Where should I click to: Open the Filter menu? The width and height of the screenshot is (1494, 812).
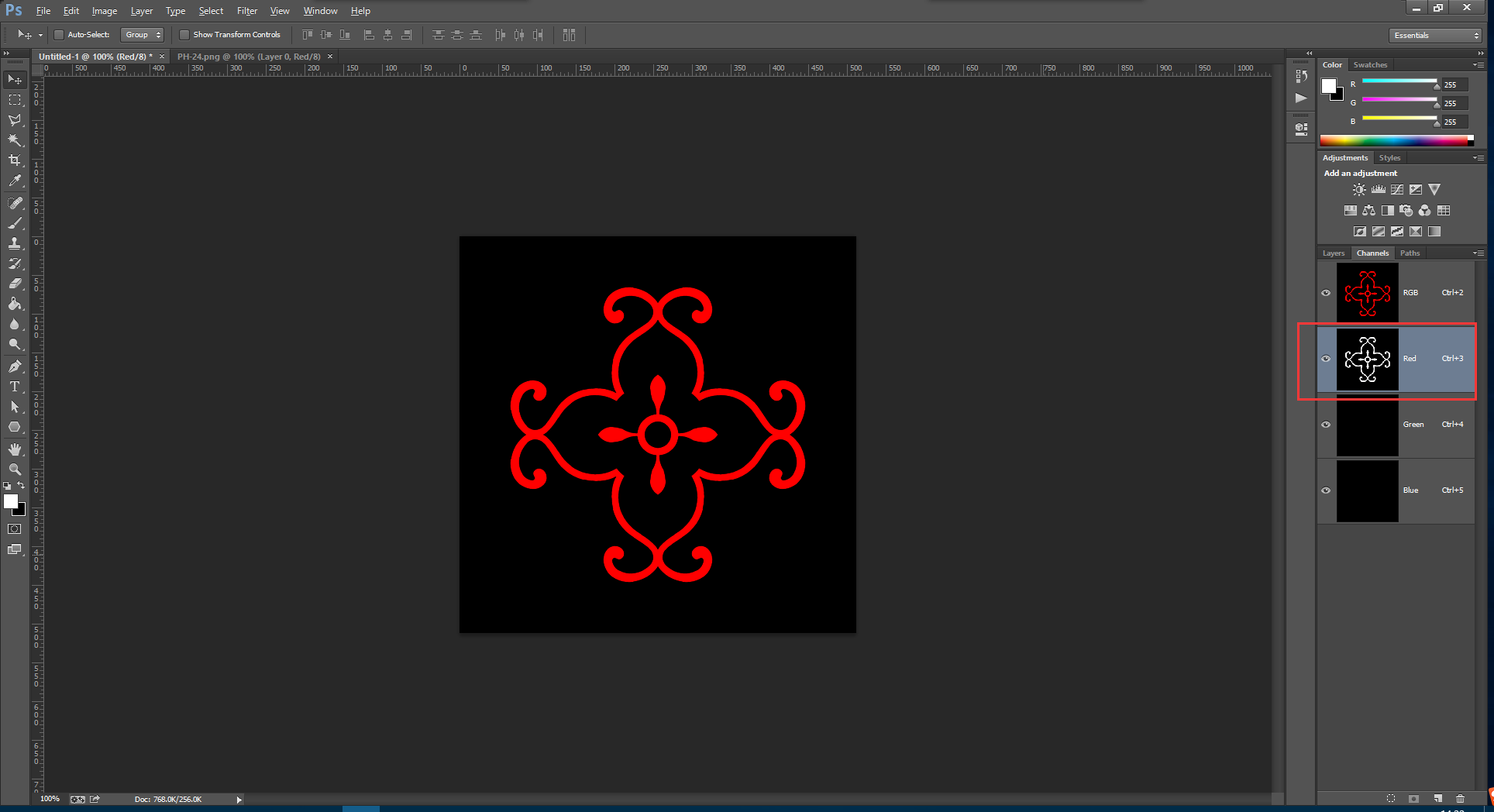[247, 11]
